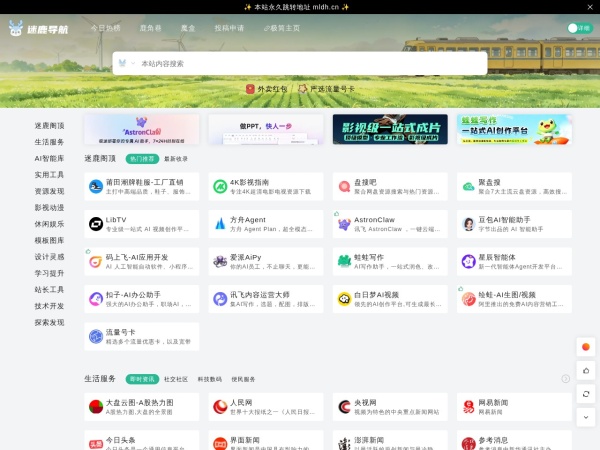Image resolution: width=600 pixels, height=450 pixels.
Task: Select 热门推荐 tab under 迷鹿阁顶
Action: [x=142, y=159]
